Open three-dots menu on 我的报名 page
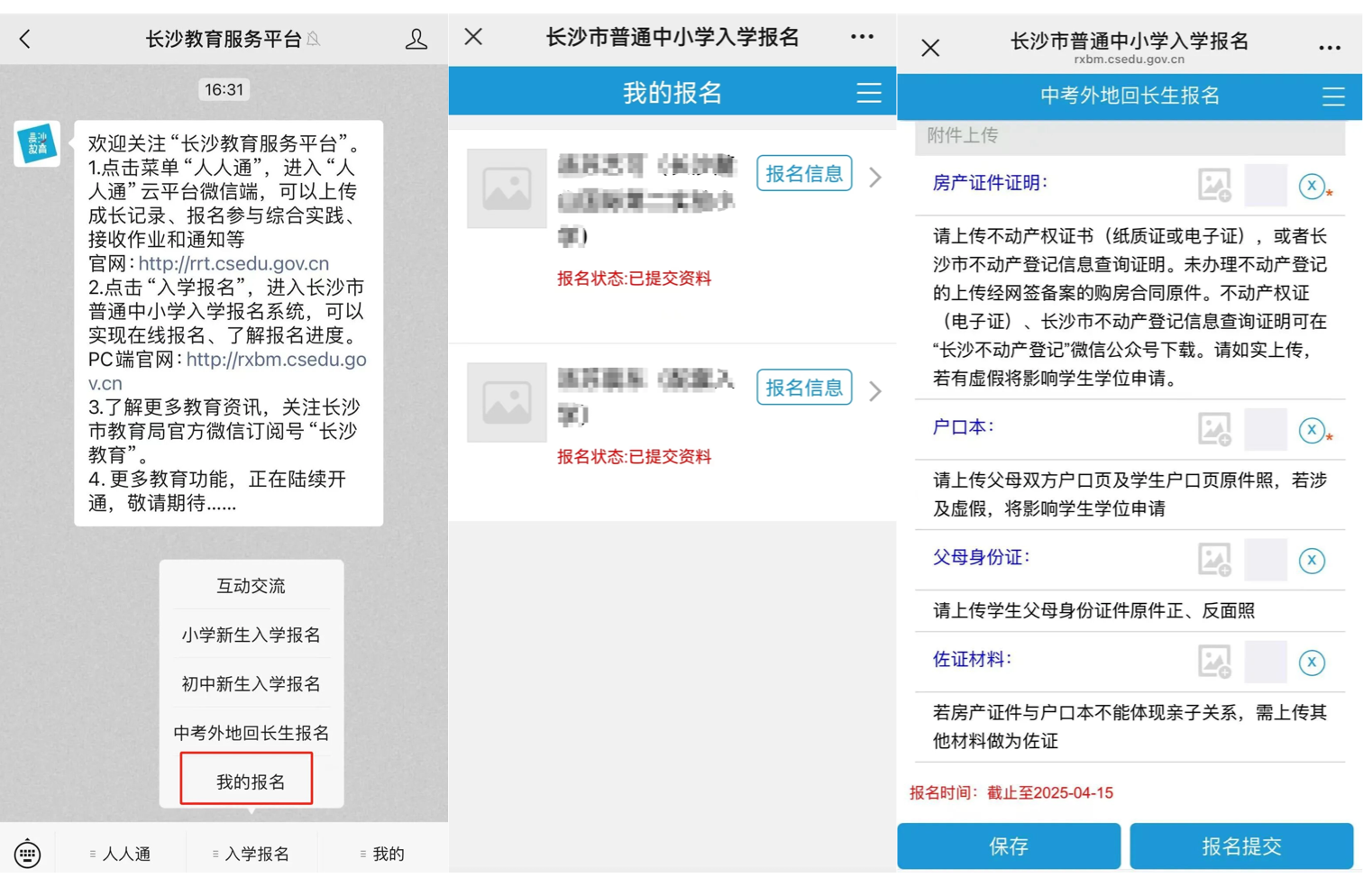Image resolution: width=1363 pixels, height=896 pixels. click(x=862, y=37)
